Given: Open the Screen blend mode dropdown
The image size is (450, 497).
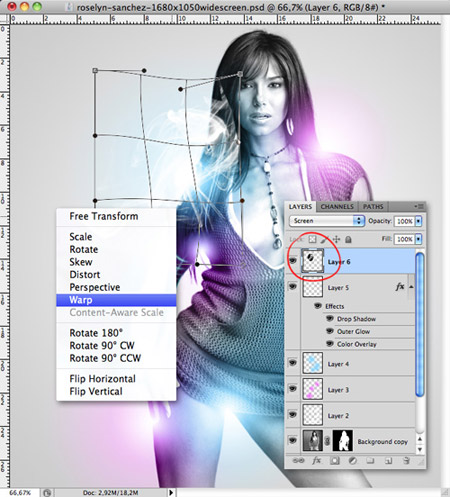Looking at the screenshot, I should 327,221.
